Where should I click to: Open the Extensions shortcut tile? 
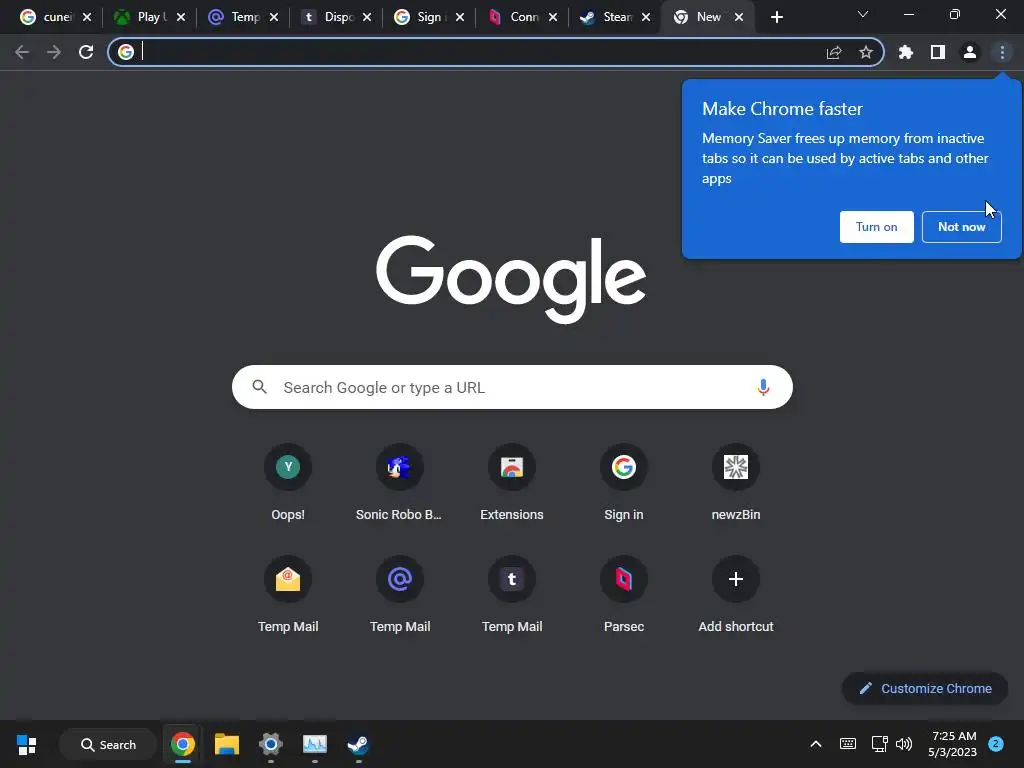tap(512, 483)
